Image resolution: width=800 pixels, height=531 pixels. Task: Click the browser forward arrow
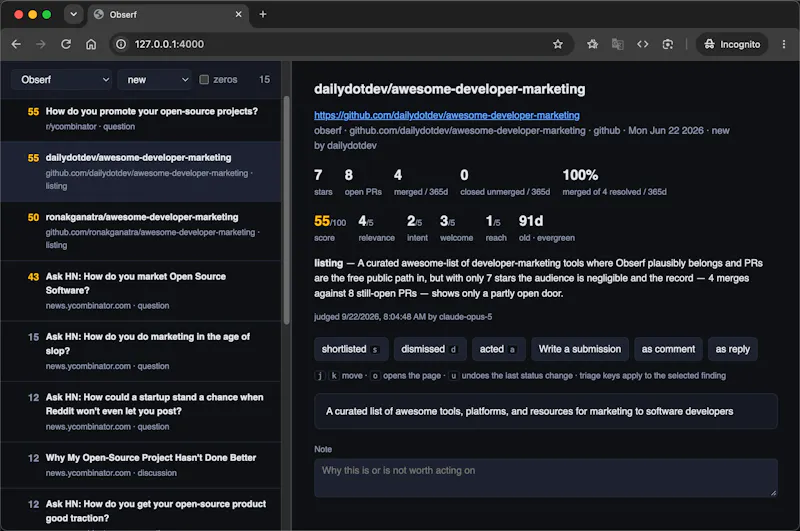tap(41, 44)
